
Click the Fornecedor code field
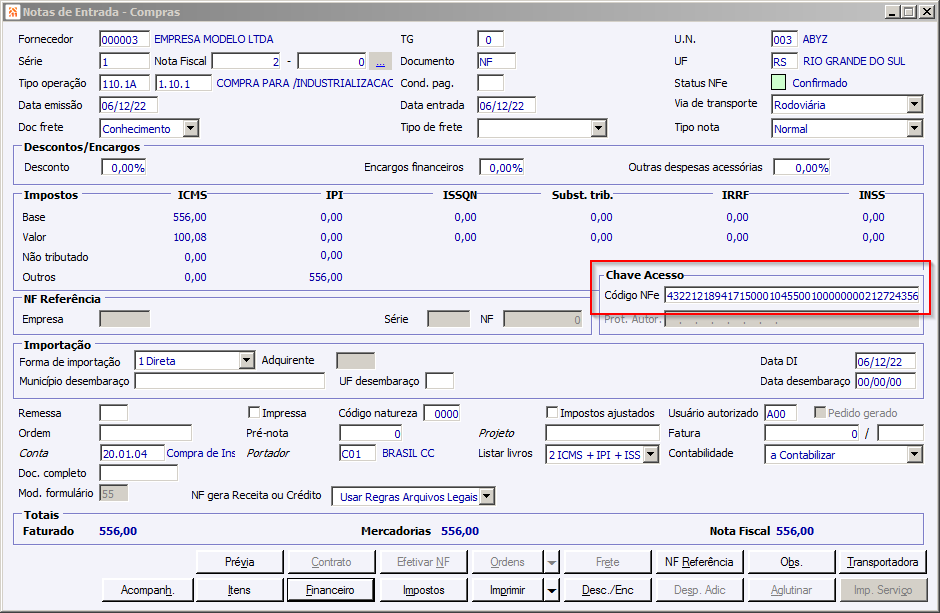124,40
